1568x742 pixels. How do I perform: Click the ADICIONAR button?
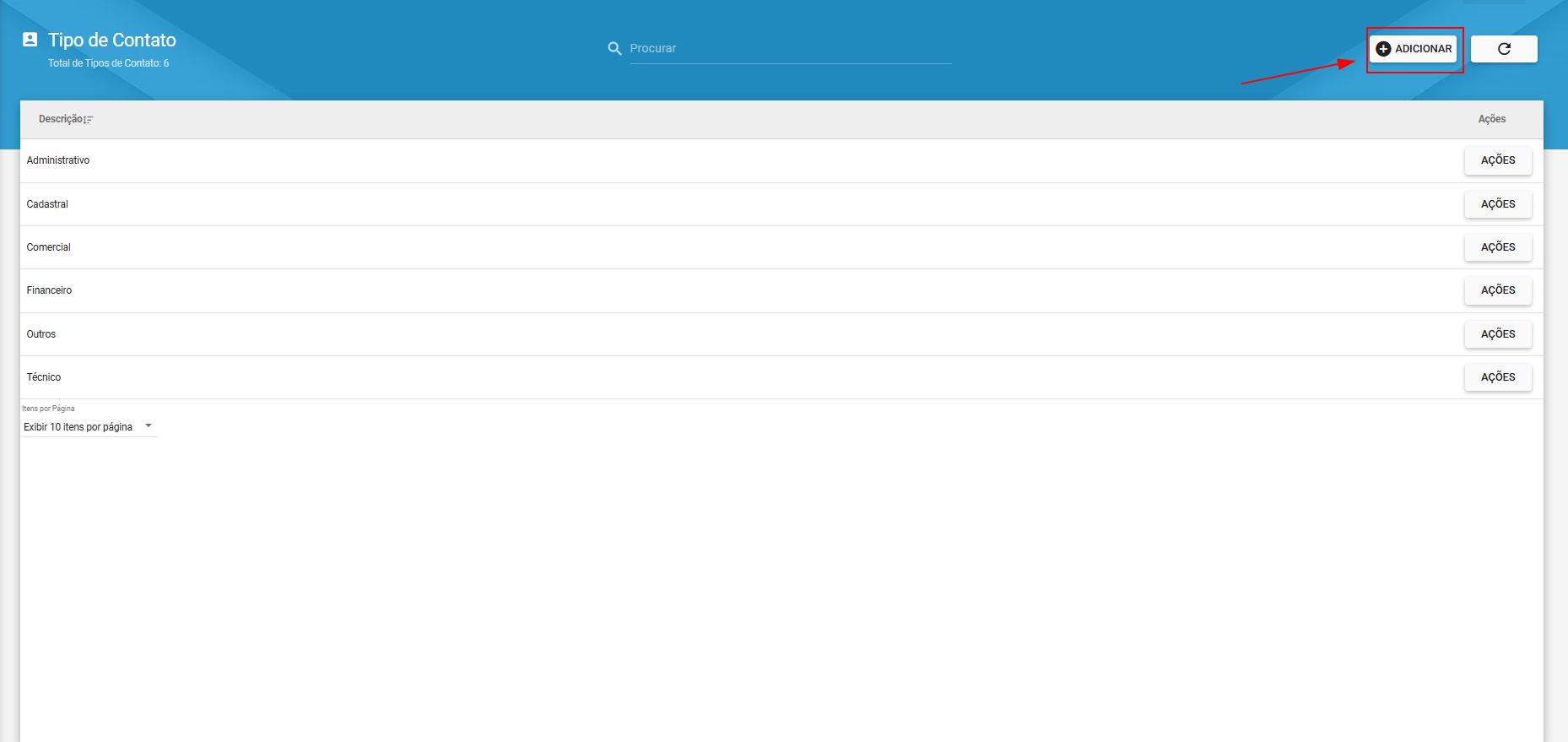[1414, 49]
